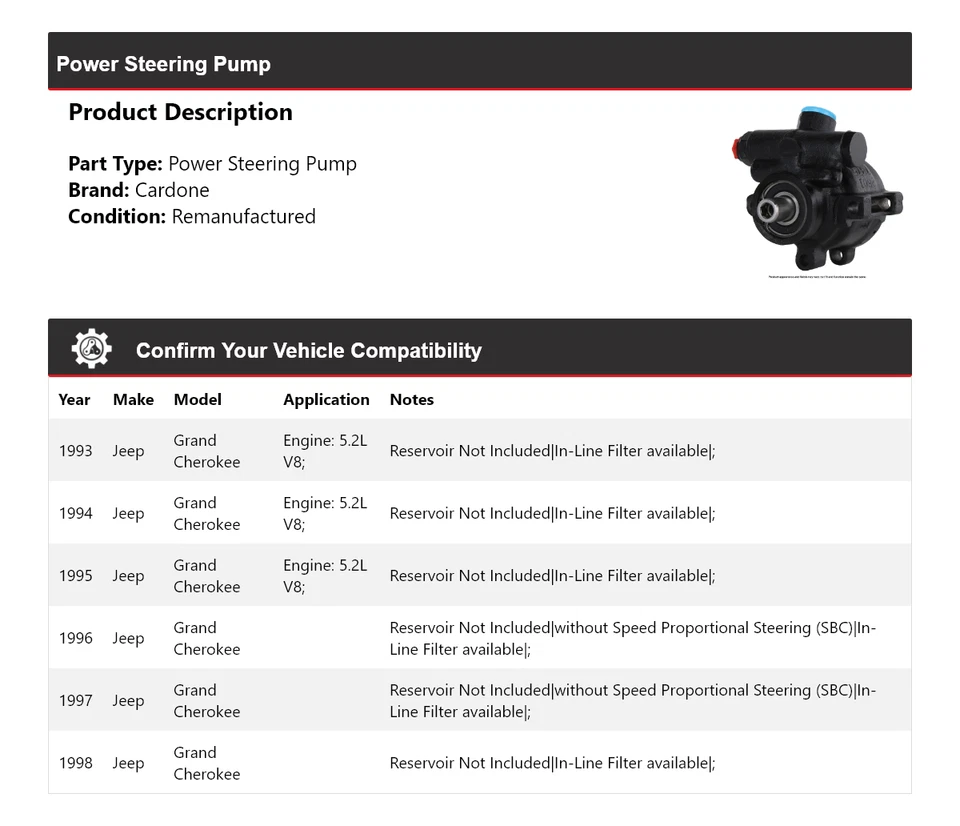Select the Model column header
960x826 pixels.
click(197, 399)
